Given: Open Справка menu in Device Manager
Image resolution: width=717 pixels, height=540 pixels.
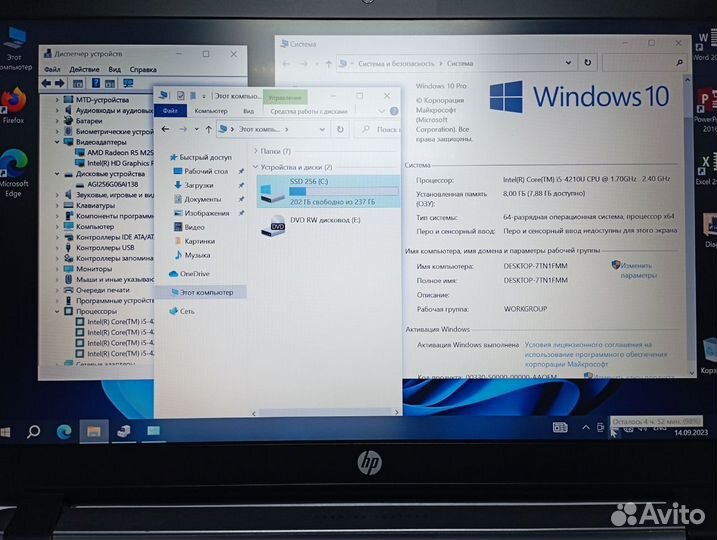Looking at the screenshot, I should point(143,70).
